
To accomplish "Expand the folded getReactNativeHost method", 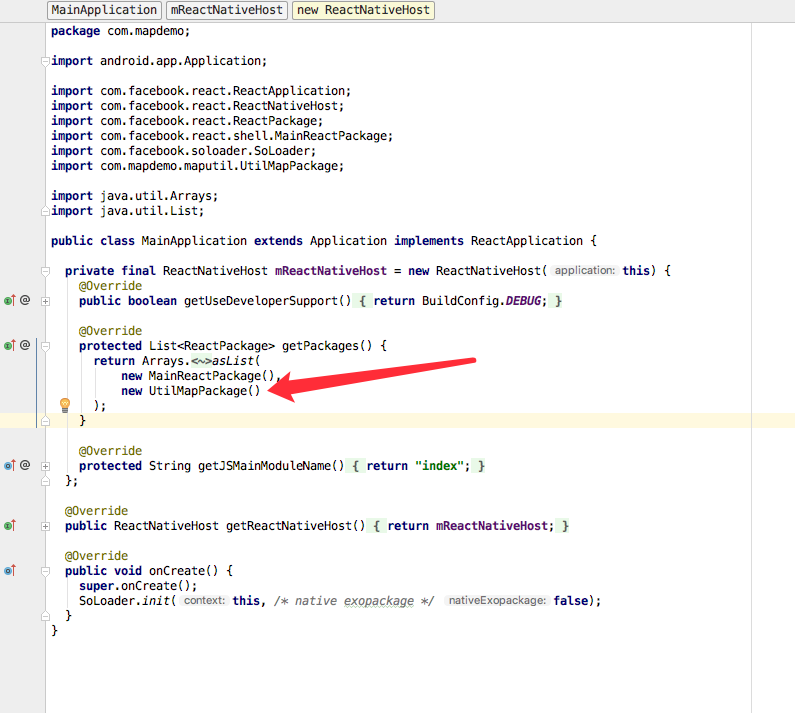I will [45, 526].
